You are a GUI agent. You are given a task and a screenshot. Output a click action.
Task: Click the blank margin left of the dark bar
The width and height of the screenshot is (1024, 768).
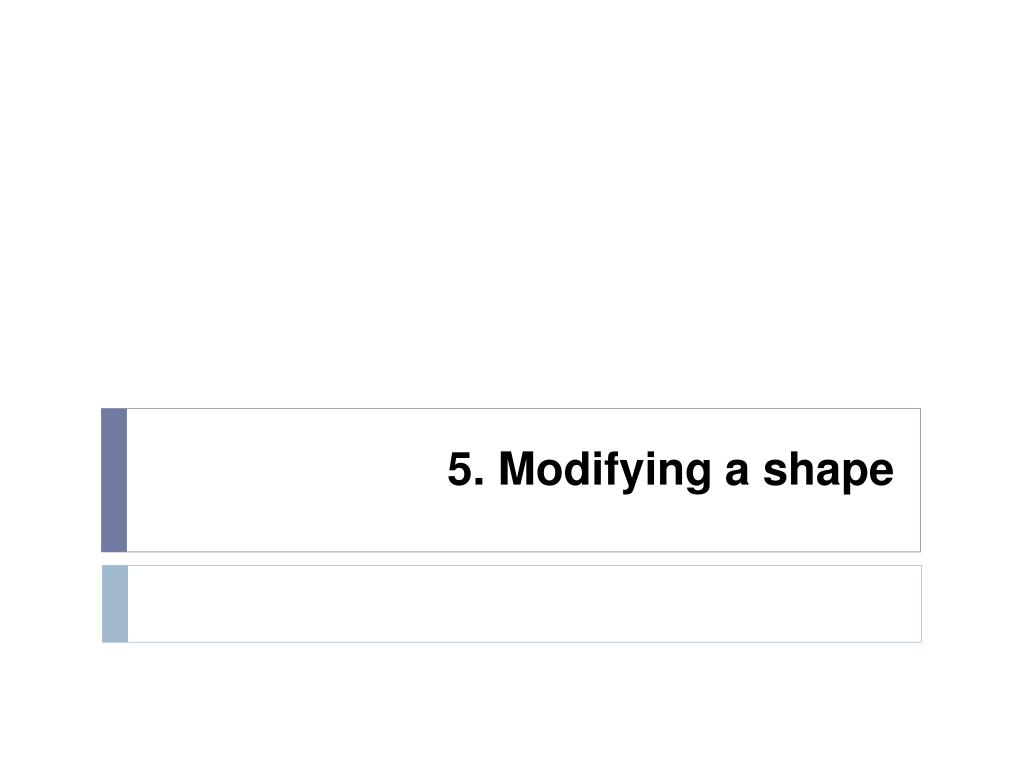pos(50,480)
